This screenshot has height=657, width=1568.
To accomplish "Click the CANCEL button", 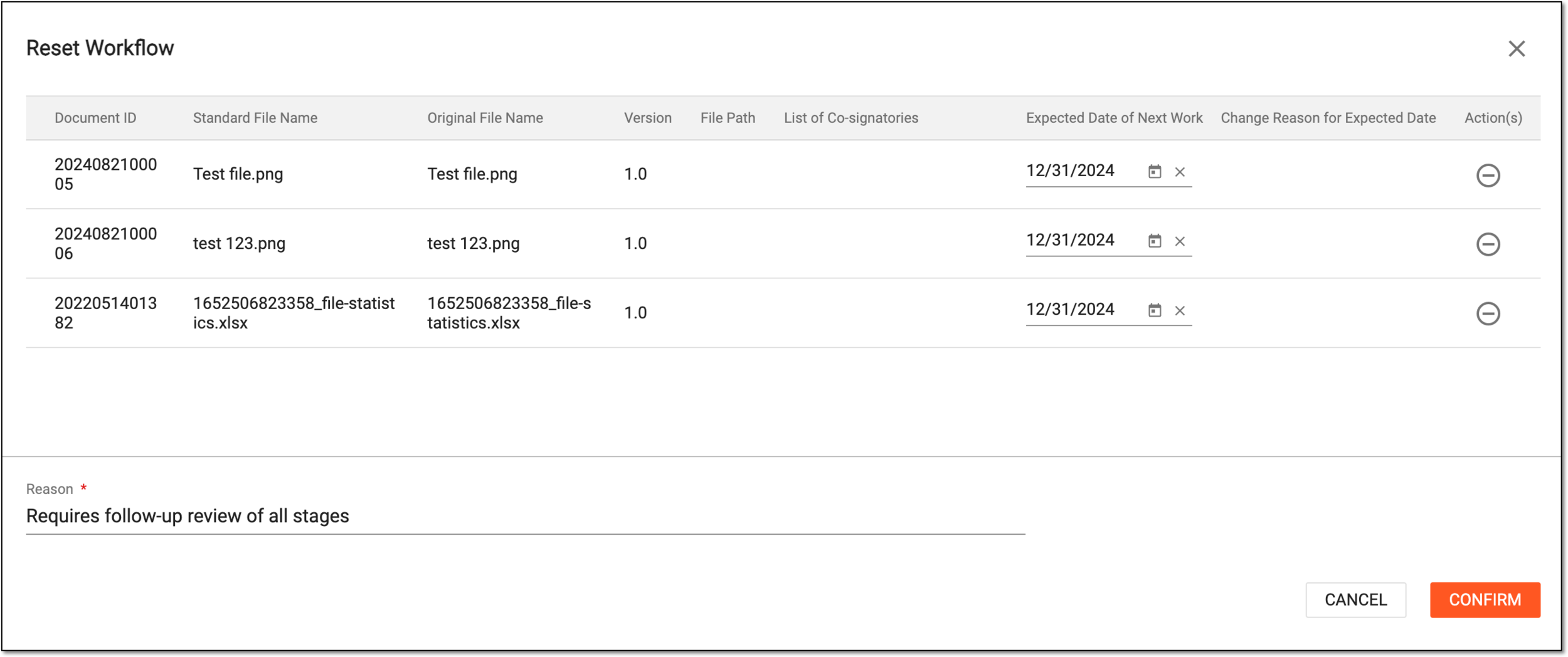I will (1355, 599).
